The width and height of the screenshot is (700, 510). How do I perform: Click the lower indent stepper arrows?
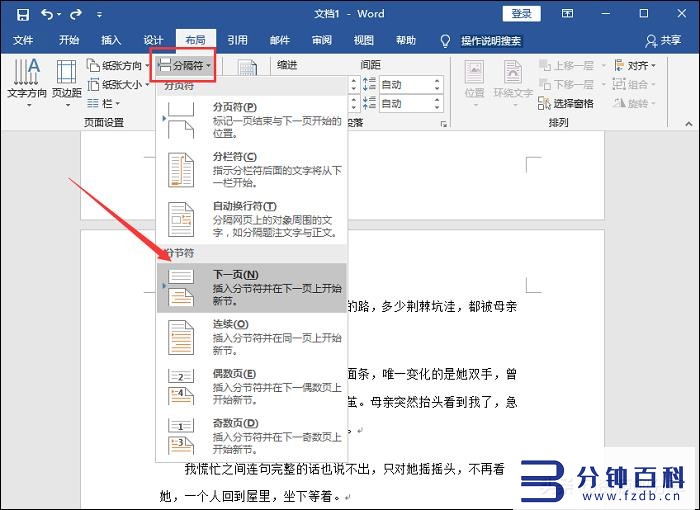[x=354, y=104]
